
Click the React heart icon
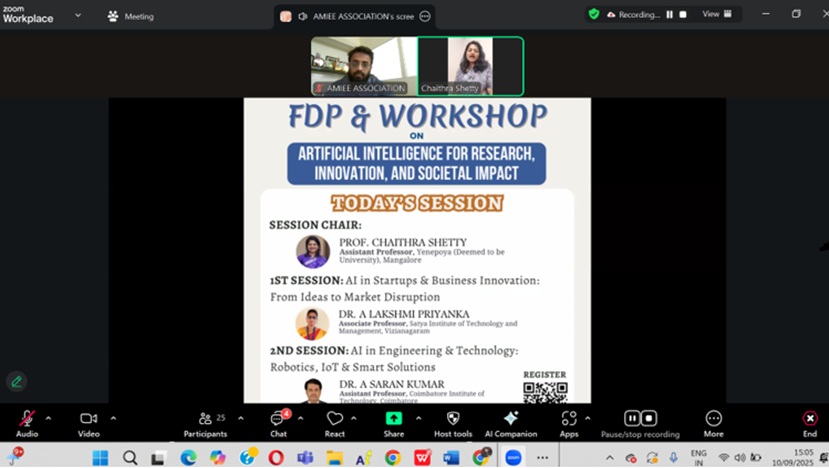tap(334, 419)
